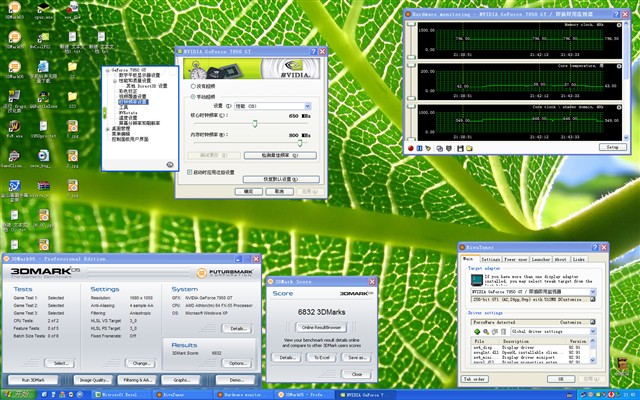Click Details button in 3DMark05 System section

pyautogui.click(x=237, y=328)
